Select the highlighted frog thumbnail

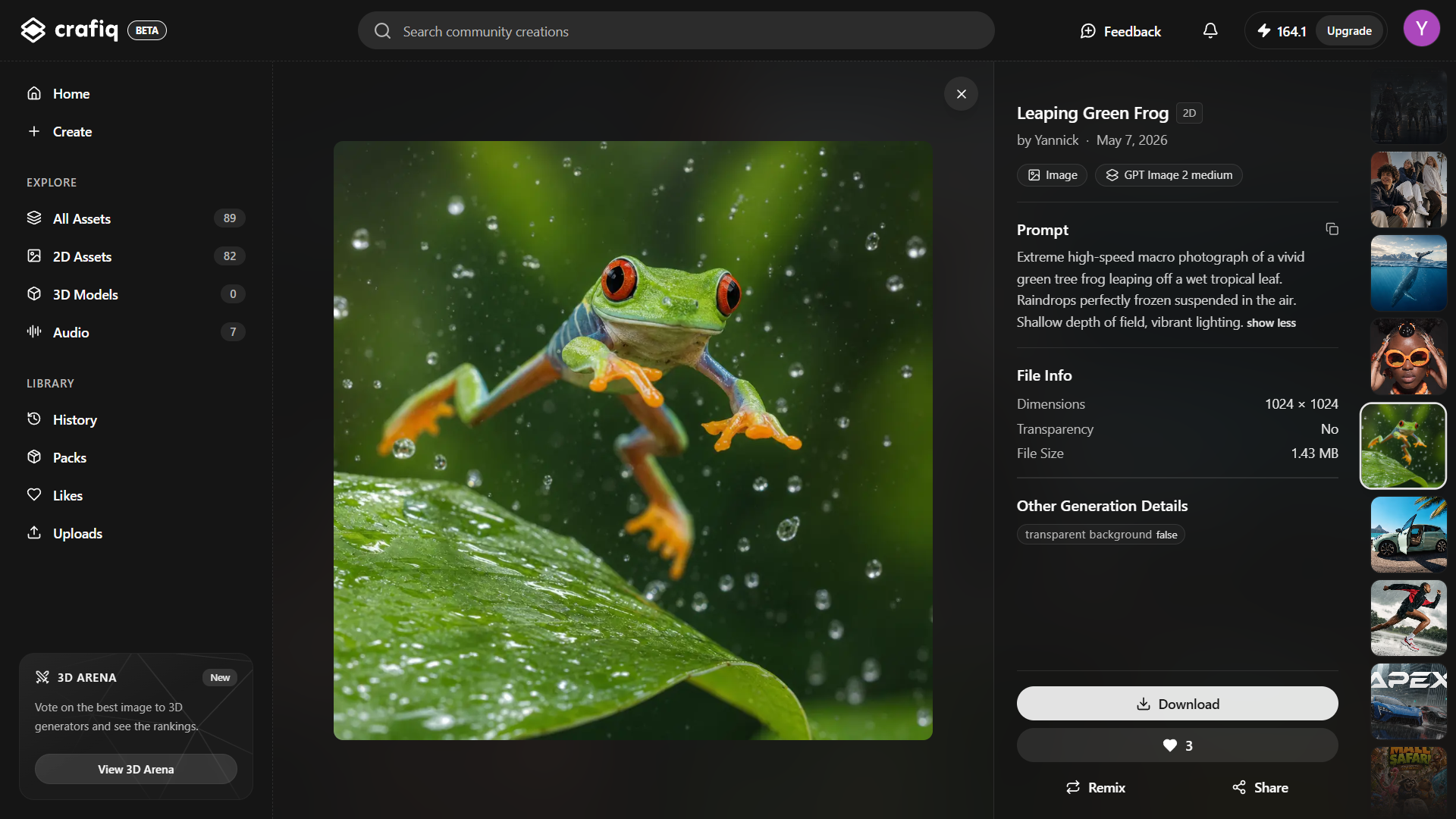tap(1404, 446)
